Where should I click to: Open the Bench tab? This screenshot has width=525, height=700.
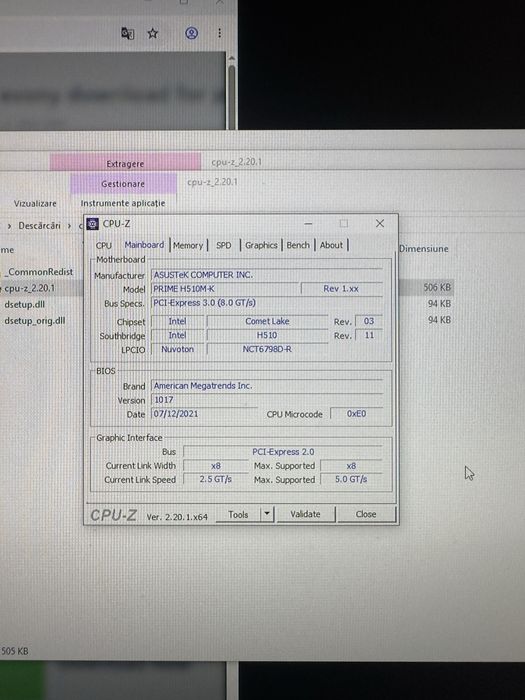(x=298, y=245)
